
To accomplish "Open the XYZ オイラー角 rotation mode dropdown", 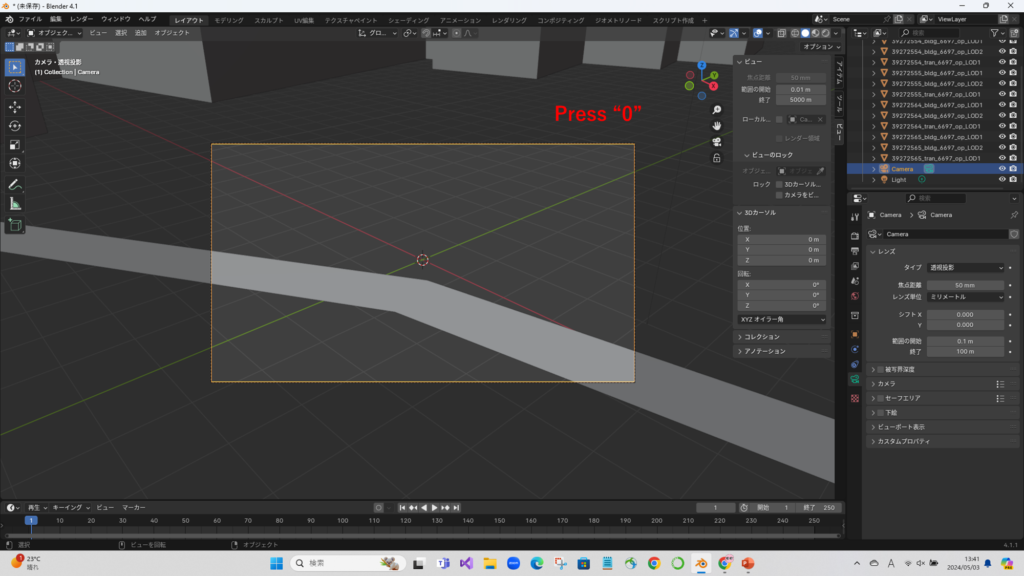I will point(782,319).
